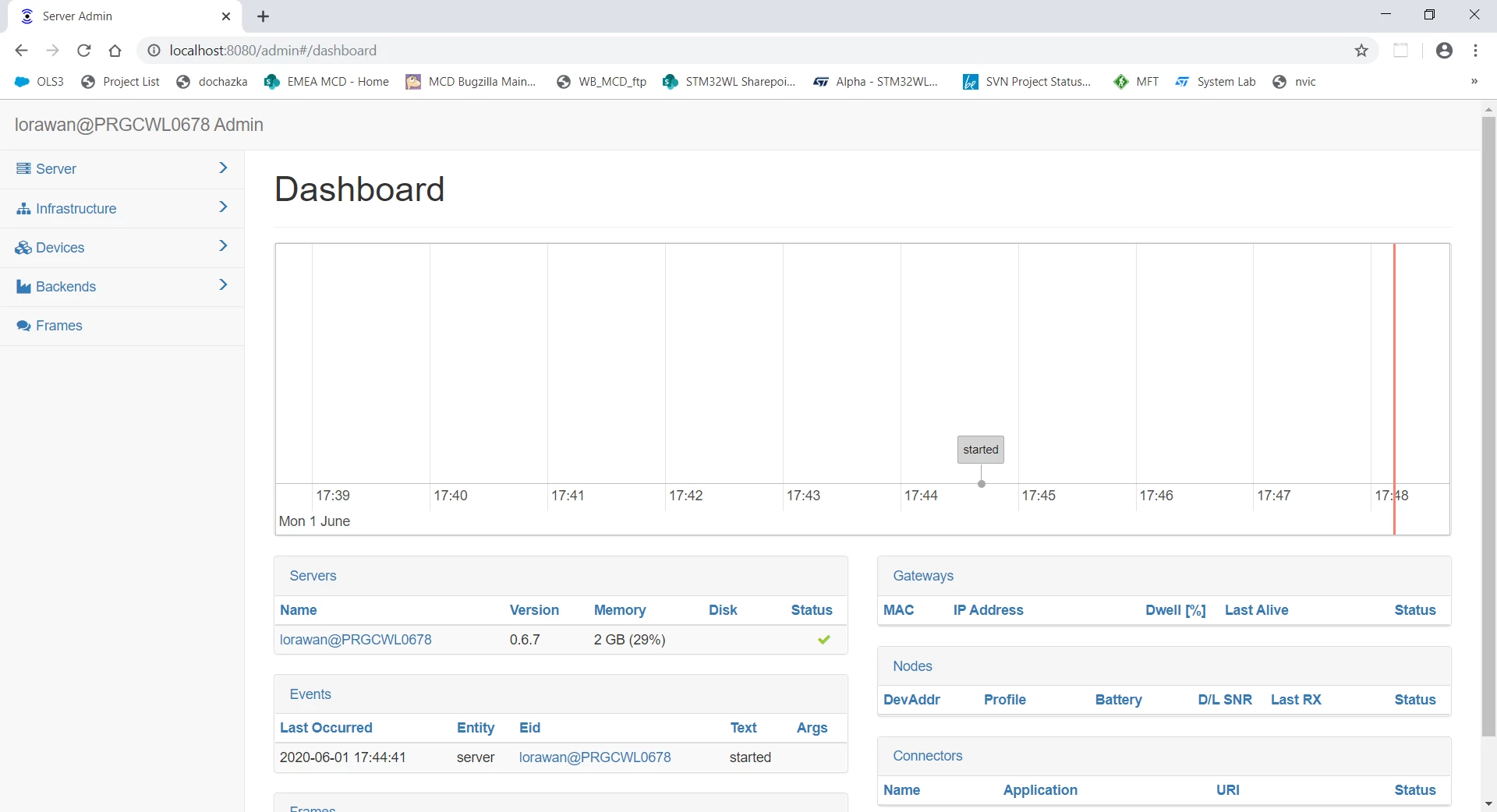Open the Frames sidebar menu item

click(x=122, y=326)
